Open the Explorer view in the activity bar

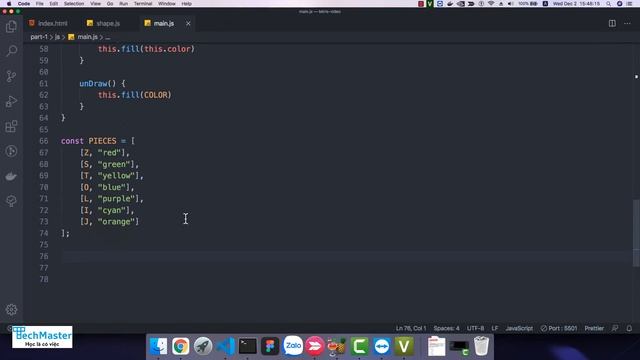[x=11, y=27]
